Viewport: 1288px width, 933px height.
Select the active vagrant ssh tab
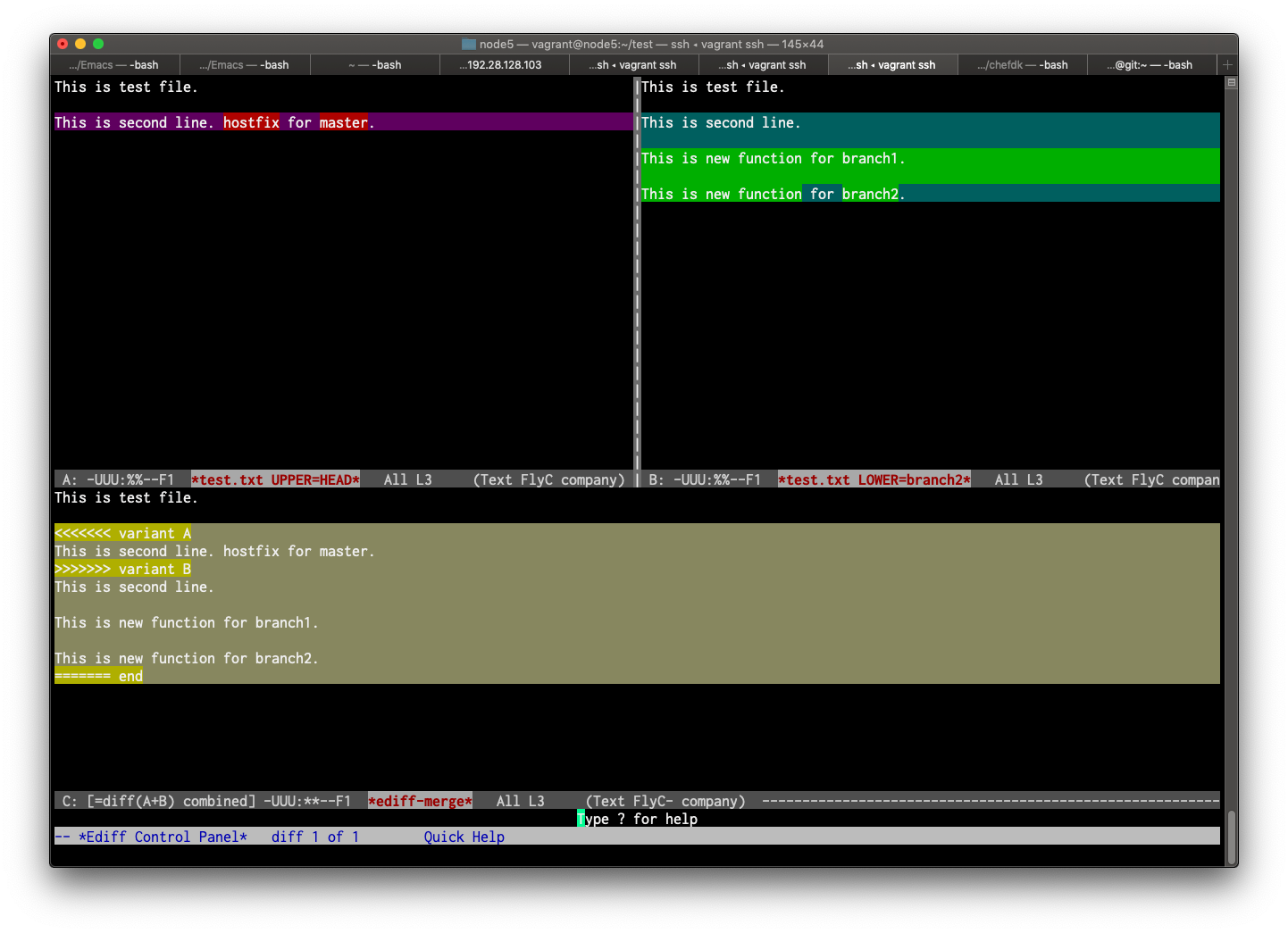click(893, 64)
